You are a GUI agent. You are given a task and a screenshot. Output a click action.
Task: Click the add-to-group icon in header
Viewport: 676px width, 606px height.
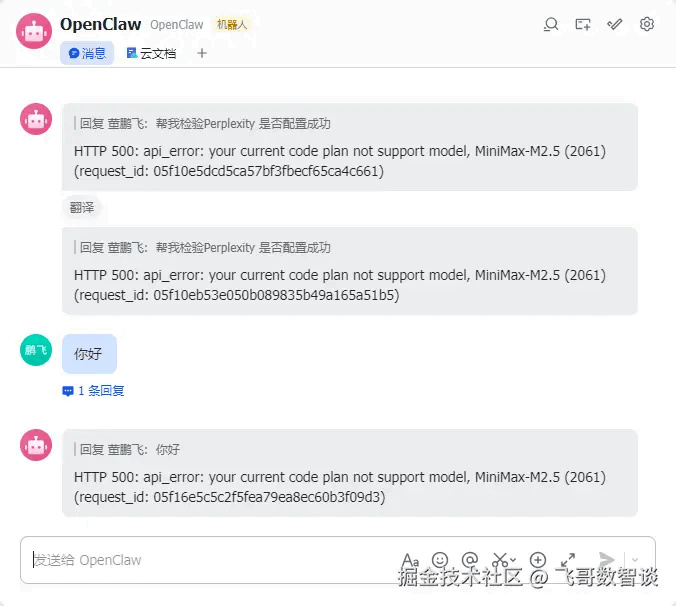[582, 24]
